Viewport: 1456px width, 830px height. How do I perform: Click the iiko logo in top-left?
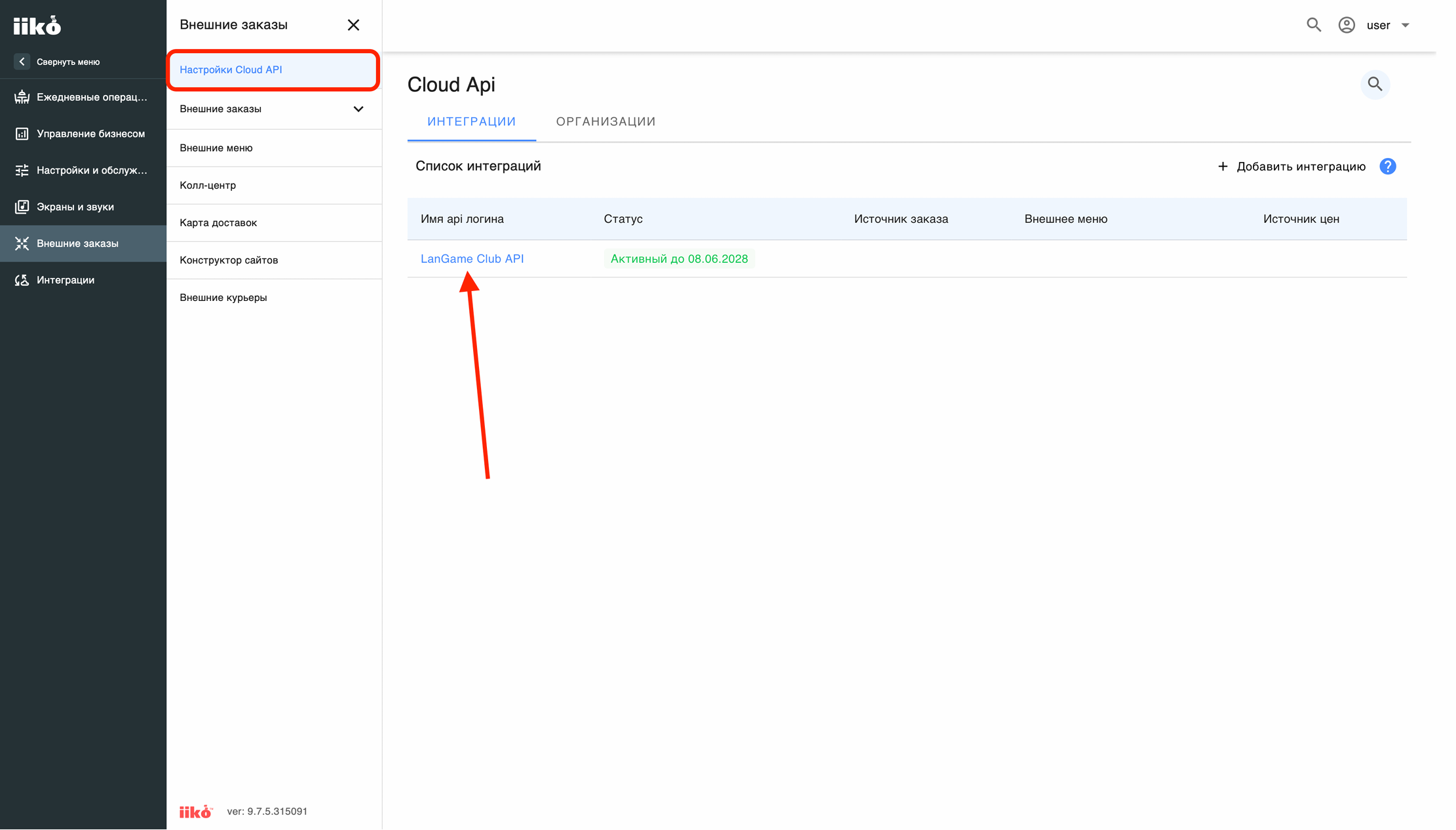(37, 26)
